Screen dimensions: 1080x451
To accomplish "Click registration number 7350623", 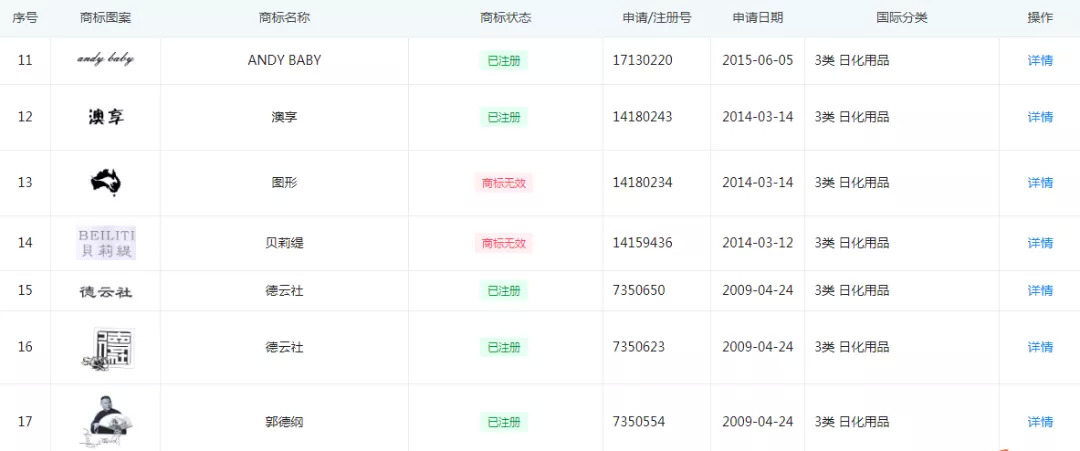I will coord(638,347).
